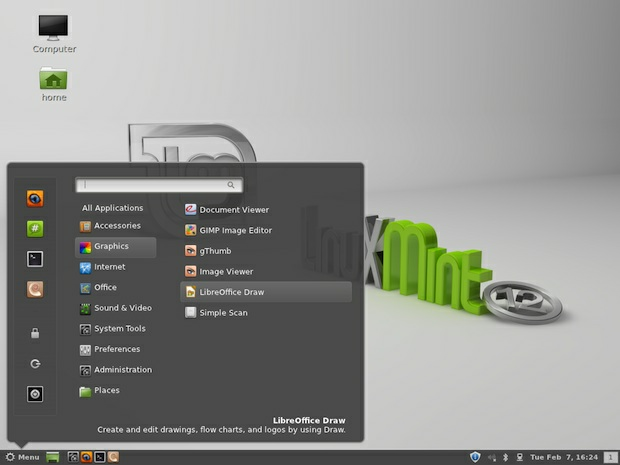620x465 pixels.
Task: Select the home folder desktop icon
Action: (x=53, y=84)
